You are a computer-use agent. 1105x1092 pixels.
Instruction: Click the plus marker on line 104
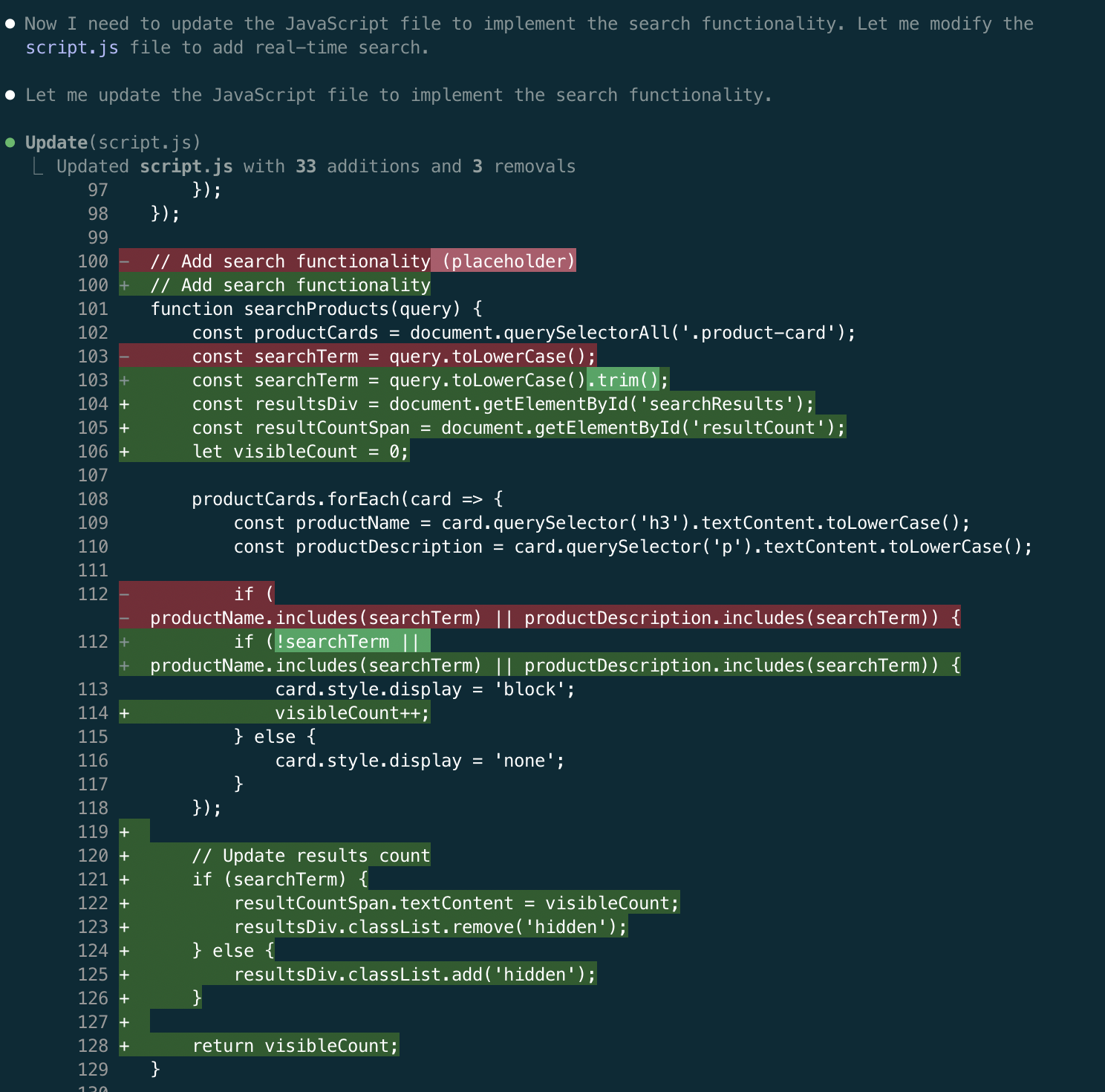(x=124, y=404)
